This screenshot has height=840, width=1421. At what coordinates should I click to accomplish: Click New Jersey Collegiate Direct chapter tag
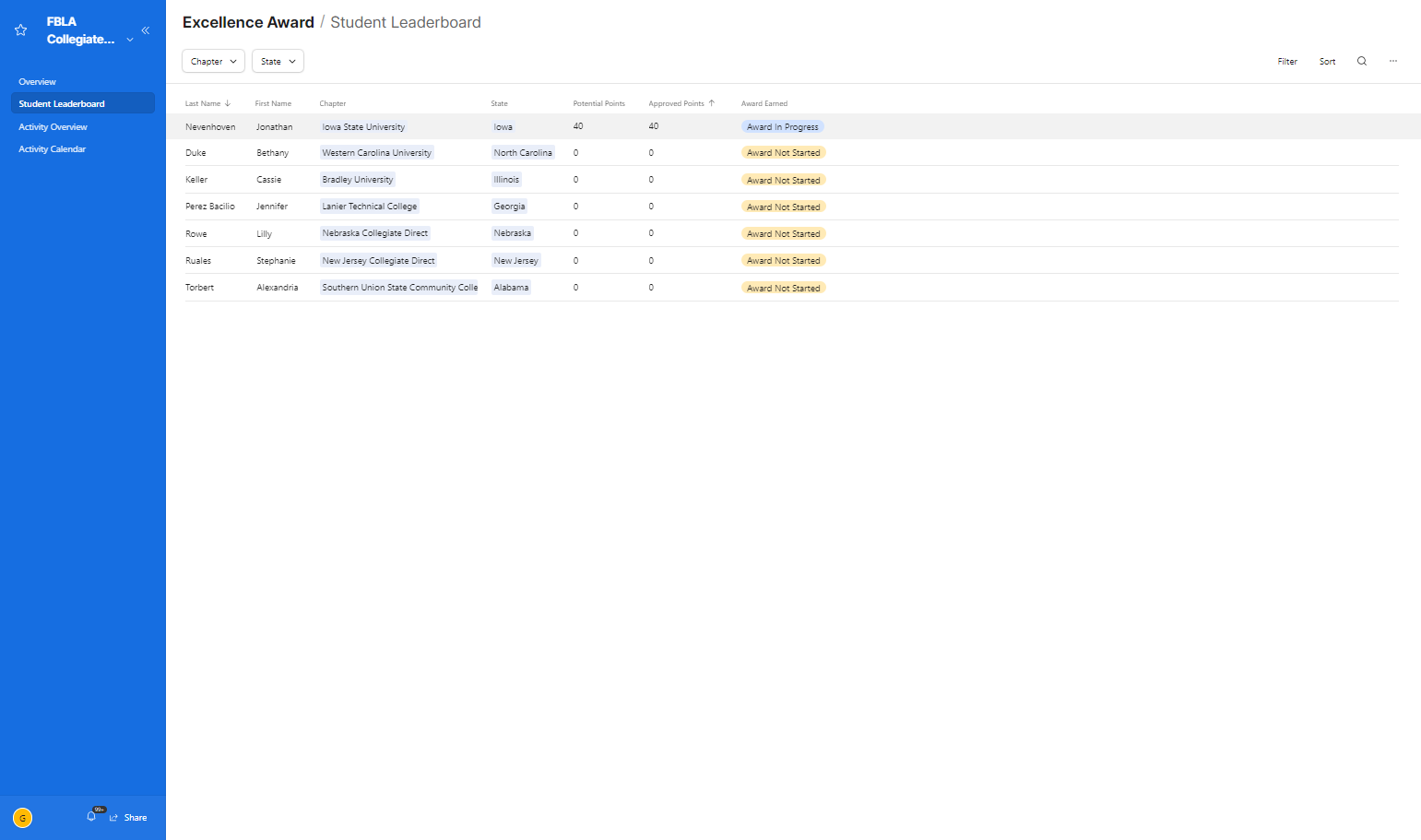pyautogui.click(x=378, y=261)
